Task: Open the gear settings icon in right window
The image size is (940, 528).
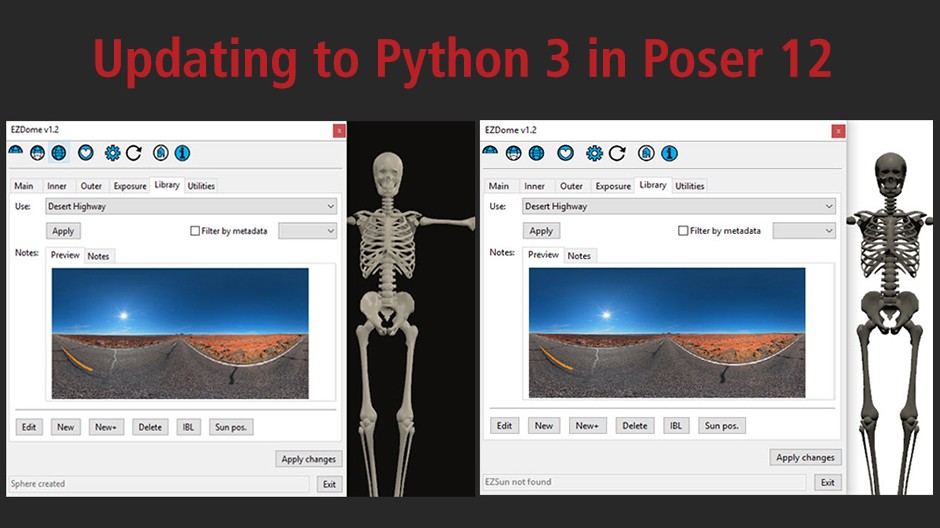Action: coord(594,153)
